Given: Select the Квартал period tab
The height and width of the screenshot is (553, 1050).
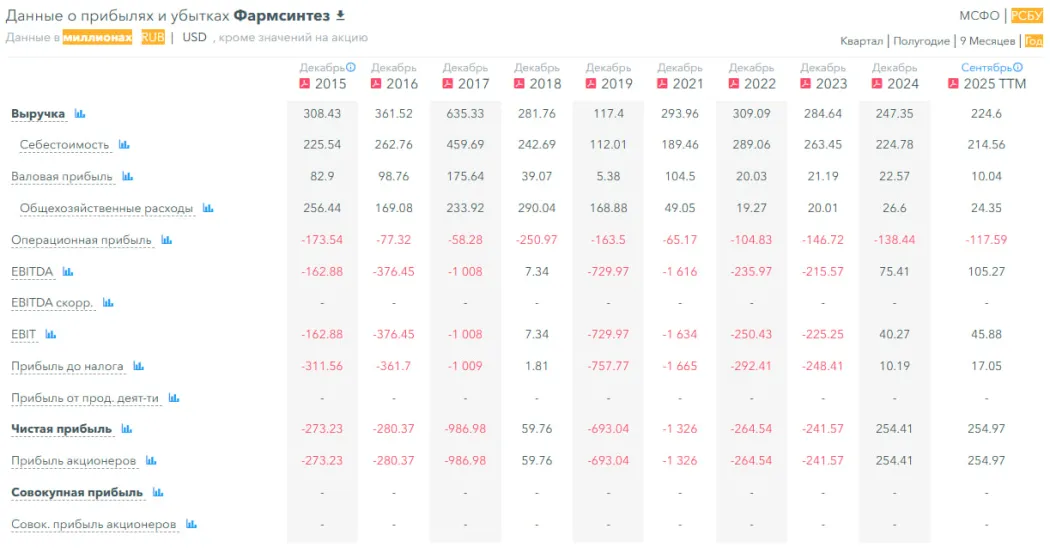Looking at the screenshot, I should 861,41.
